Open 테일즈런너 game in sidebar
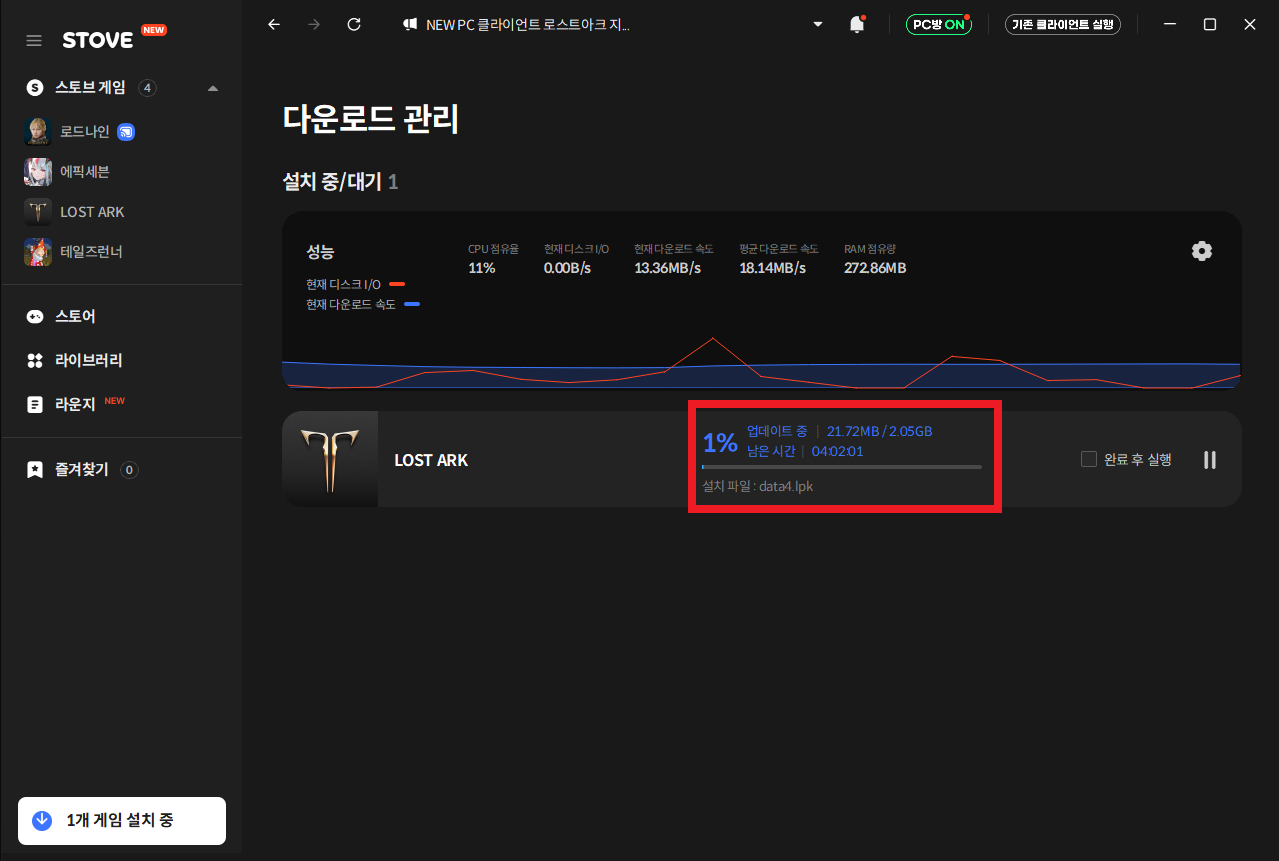 point(91,251)
